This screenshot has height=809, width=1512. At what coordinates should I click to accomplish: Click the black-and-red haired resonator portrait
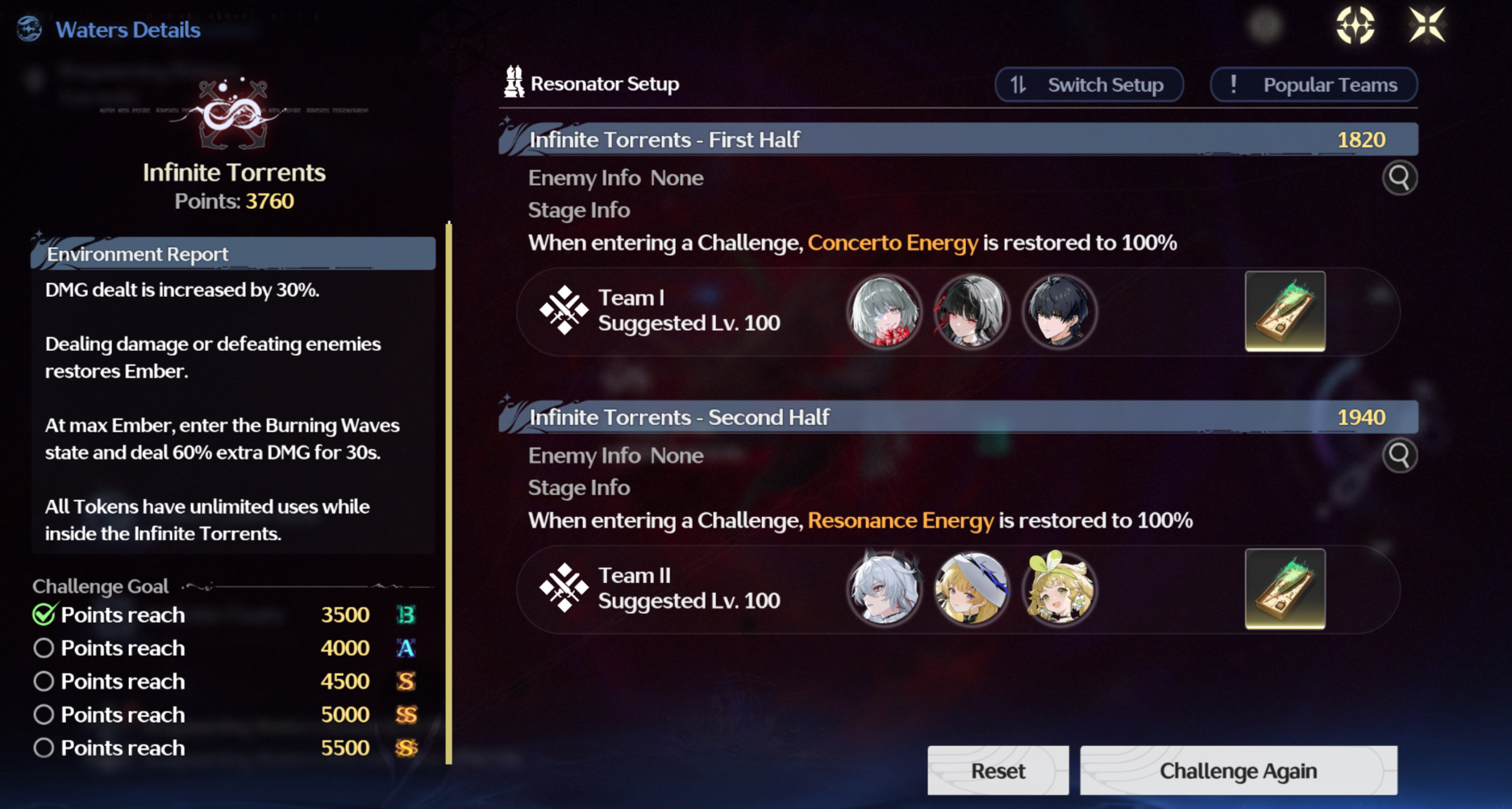972,311
